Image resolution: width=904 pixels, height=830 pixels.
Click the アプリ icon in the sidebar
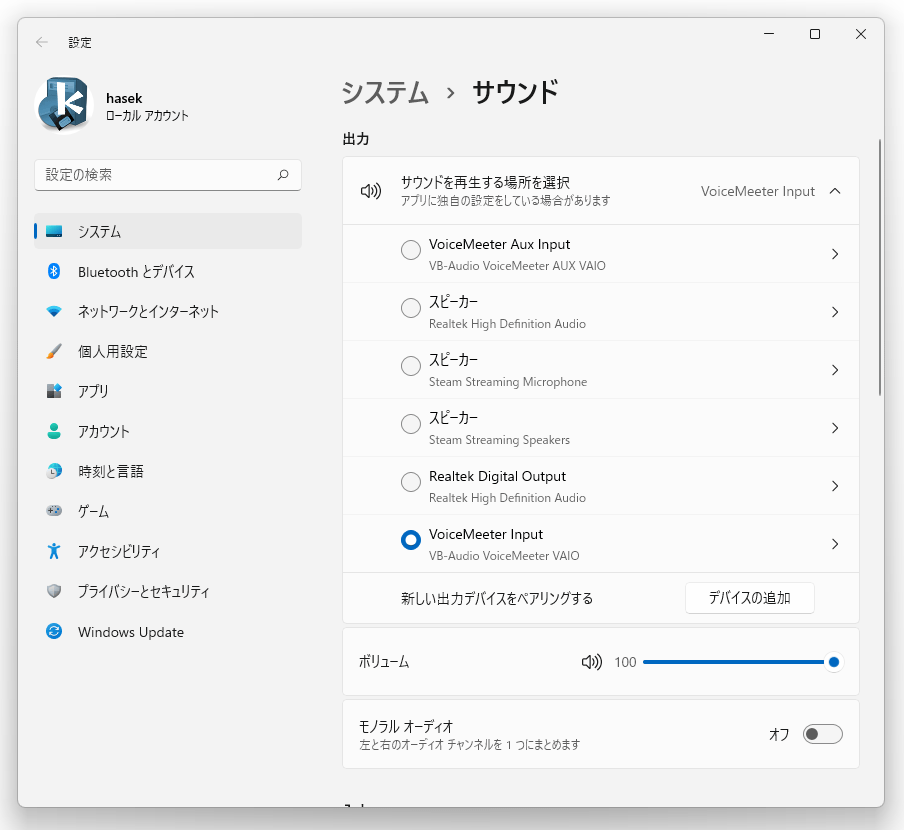click(x=54, y=391)
